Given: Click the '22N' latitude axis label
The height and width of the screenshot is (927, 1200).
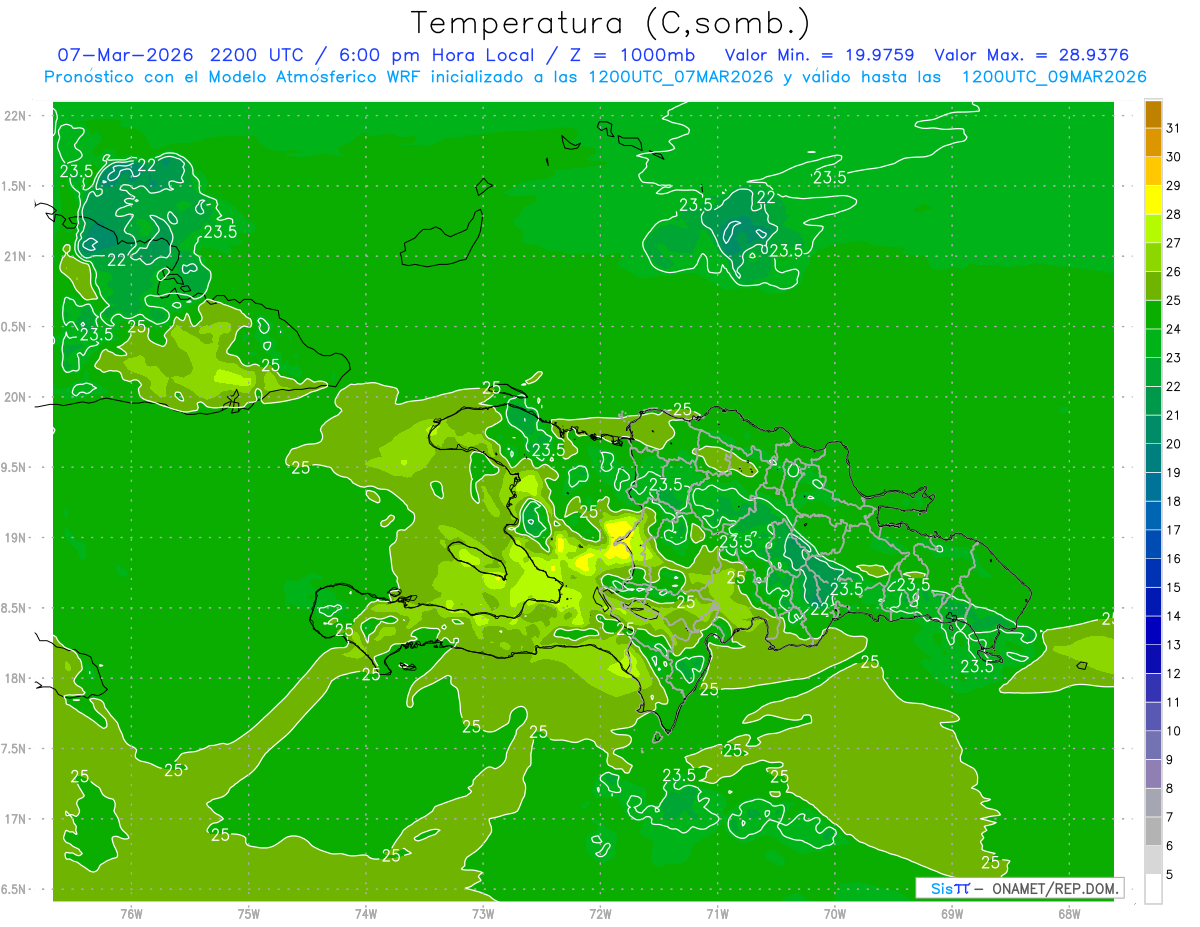Looking at the screenshot, I should click(16, 116).
